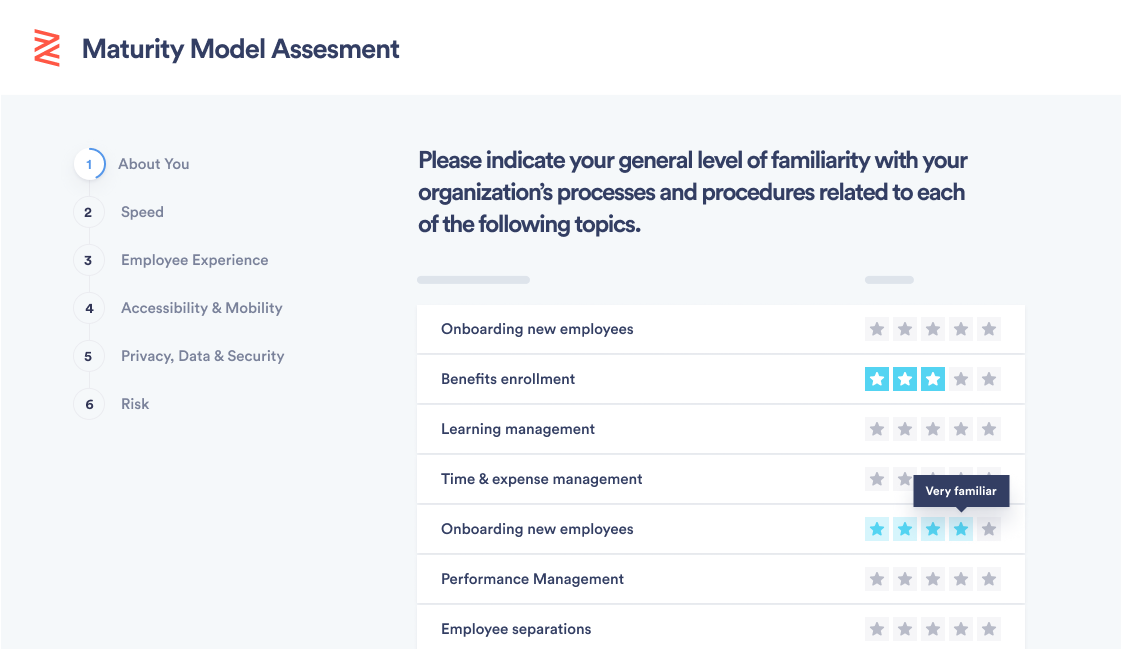Click the Maturity Model Assesment title
Viewport: 1121px width, 649px height.
pyautogui.click(x=240, y=49)
